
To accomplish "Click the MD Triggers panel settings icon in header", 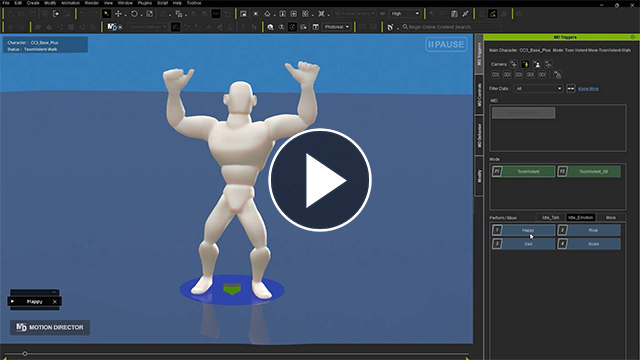I will click(x=633, y=37).
